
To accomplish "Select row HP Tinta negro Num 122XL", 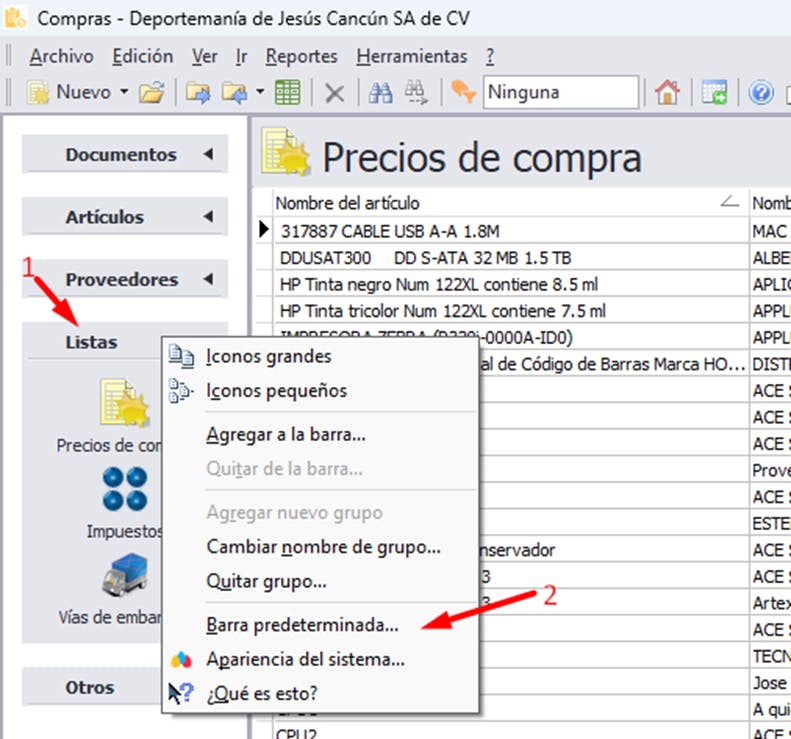I will (510, 285).
